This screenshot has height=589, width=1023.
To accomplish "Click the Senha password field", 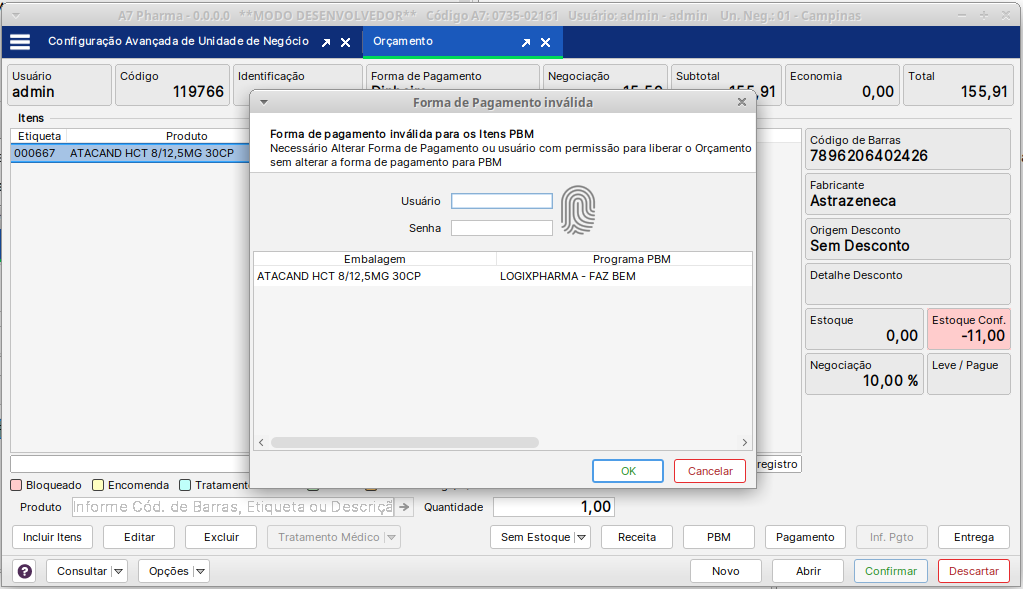I will click(501, 228).
